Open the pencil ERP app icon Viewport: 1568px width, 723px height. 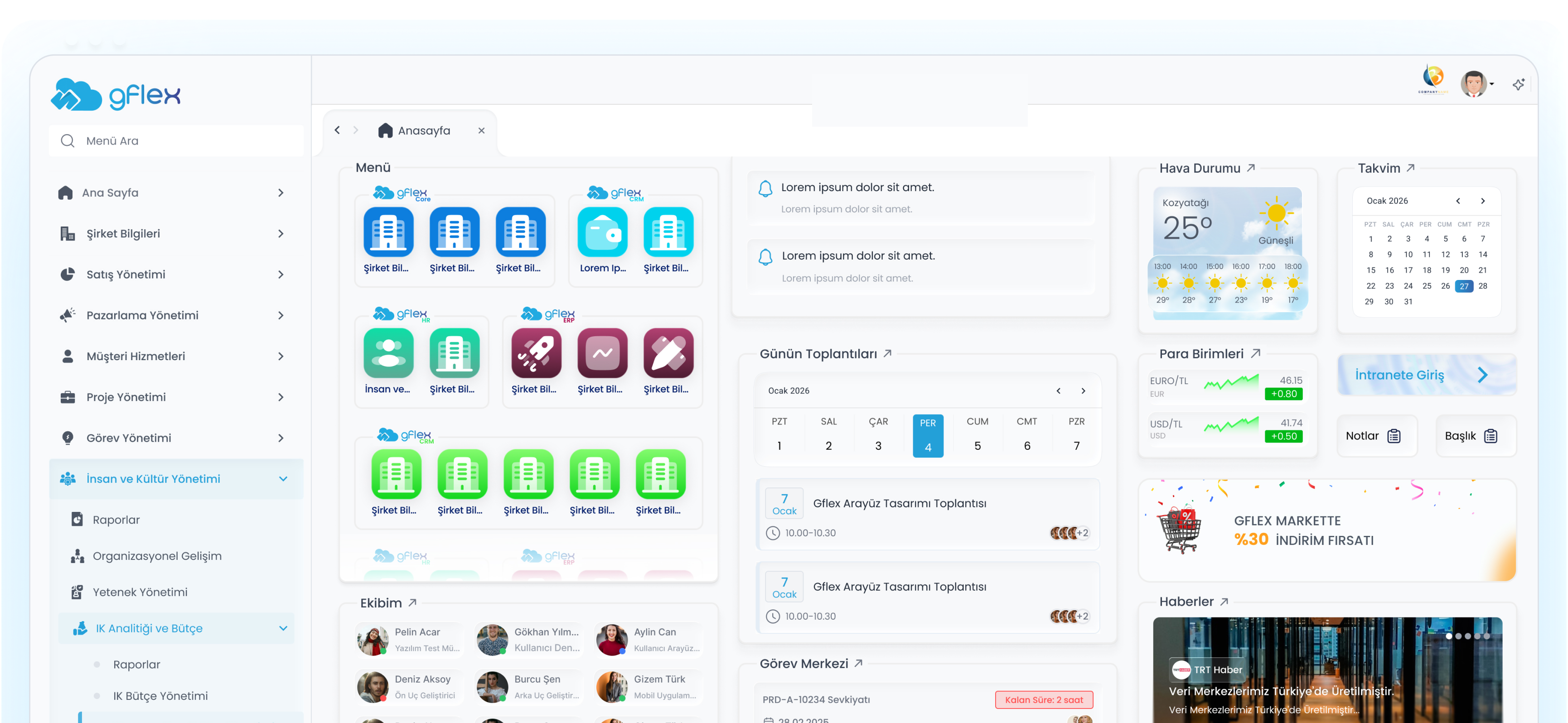coord(668,354)
